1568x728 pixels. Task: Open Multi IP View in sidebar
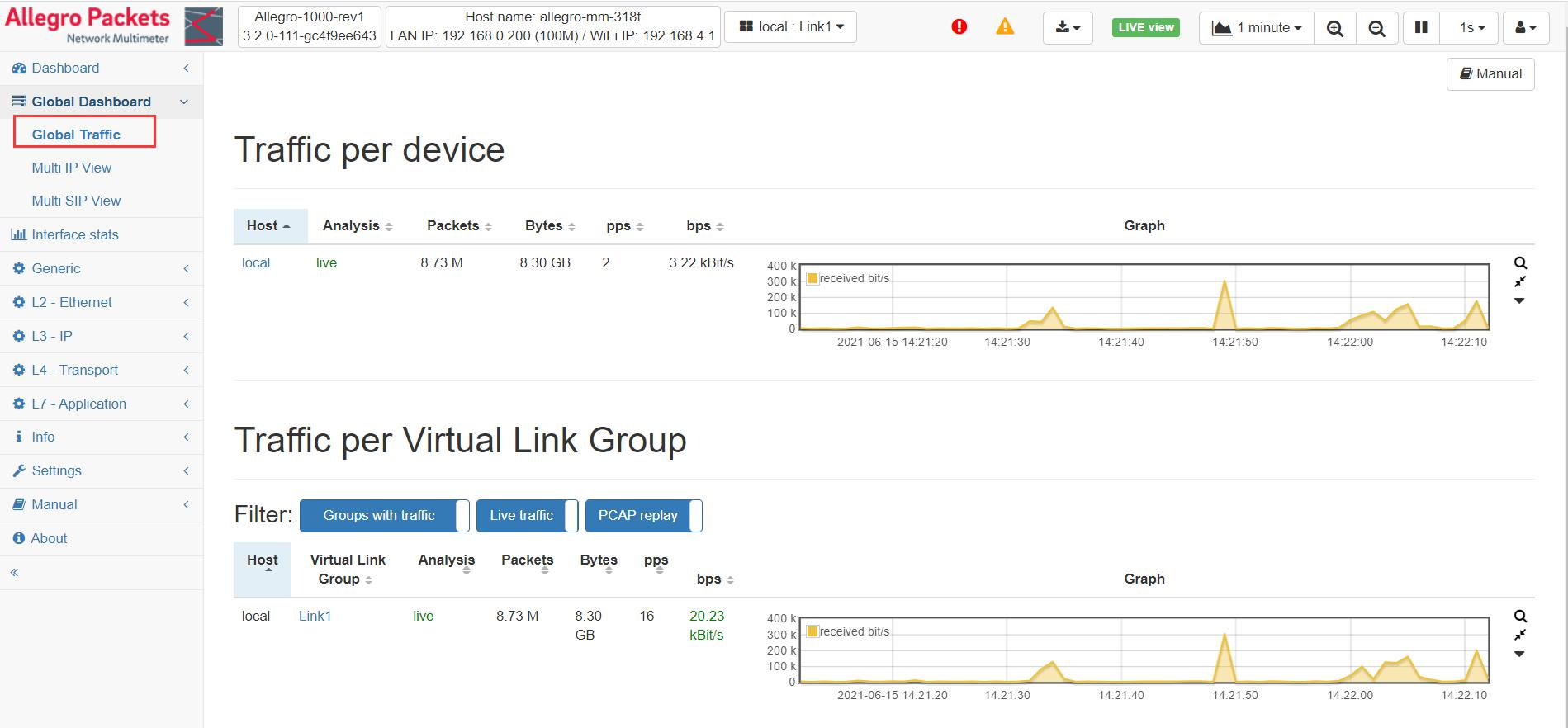(x=72, y=168)
